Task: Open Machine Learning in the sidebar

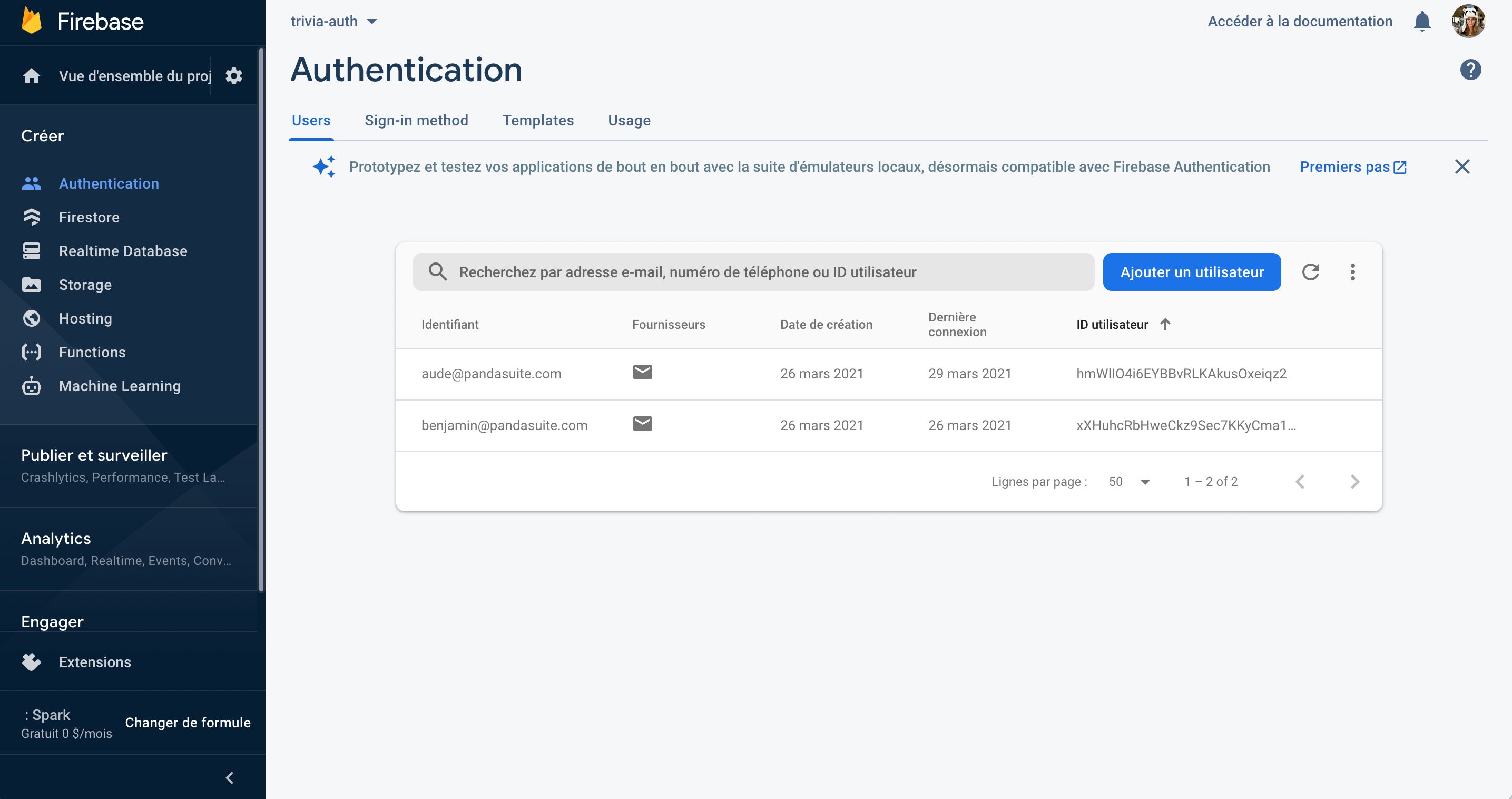Action: pos(119,386)
